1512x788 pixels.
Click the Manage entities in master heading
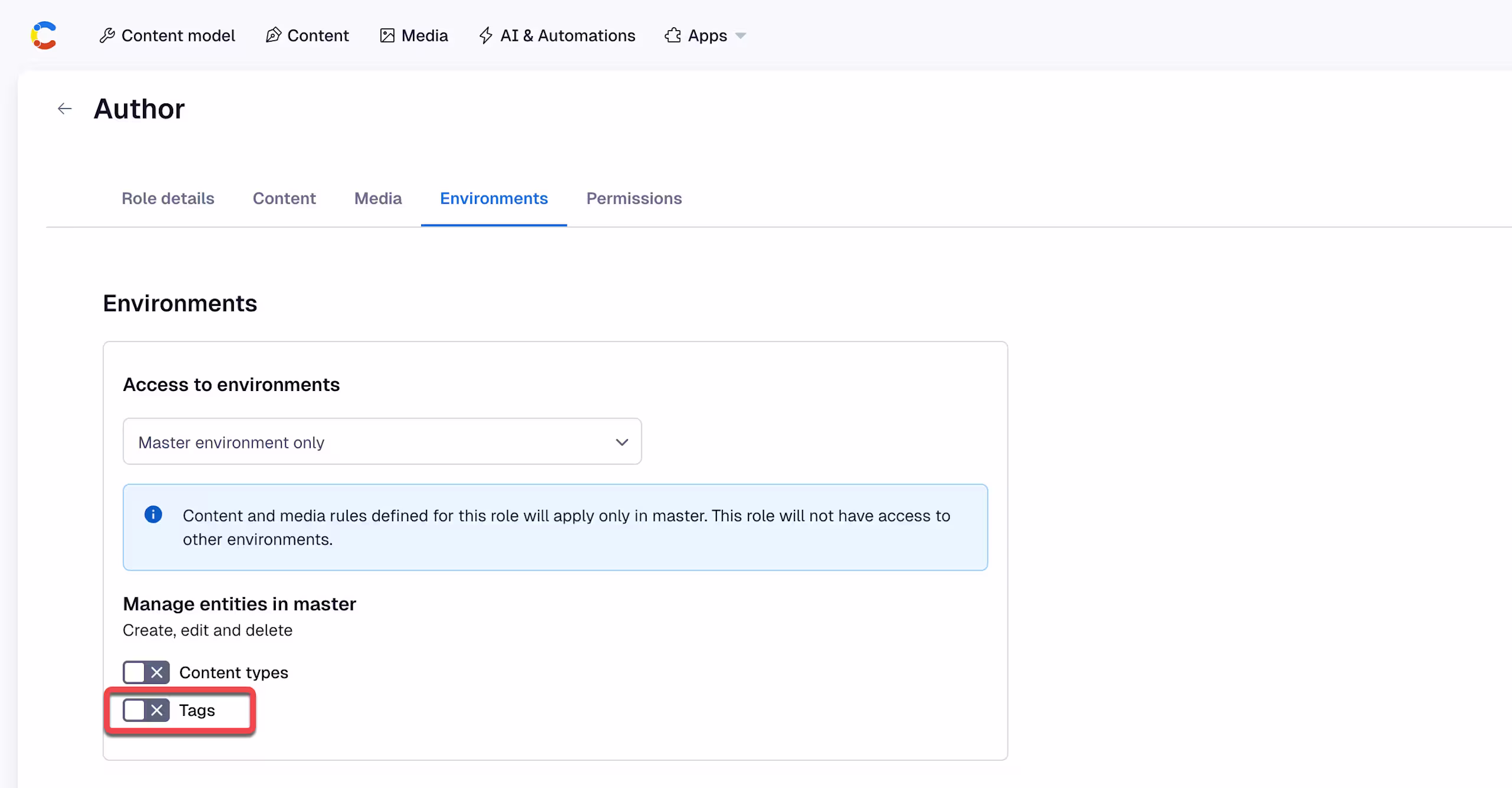point(239,604)
